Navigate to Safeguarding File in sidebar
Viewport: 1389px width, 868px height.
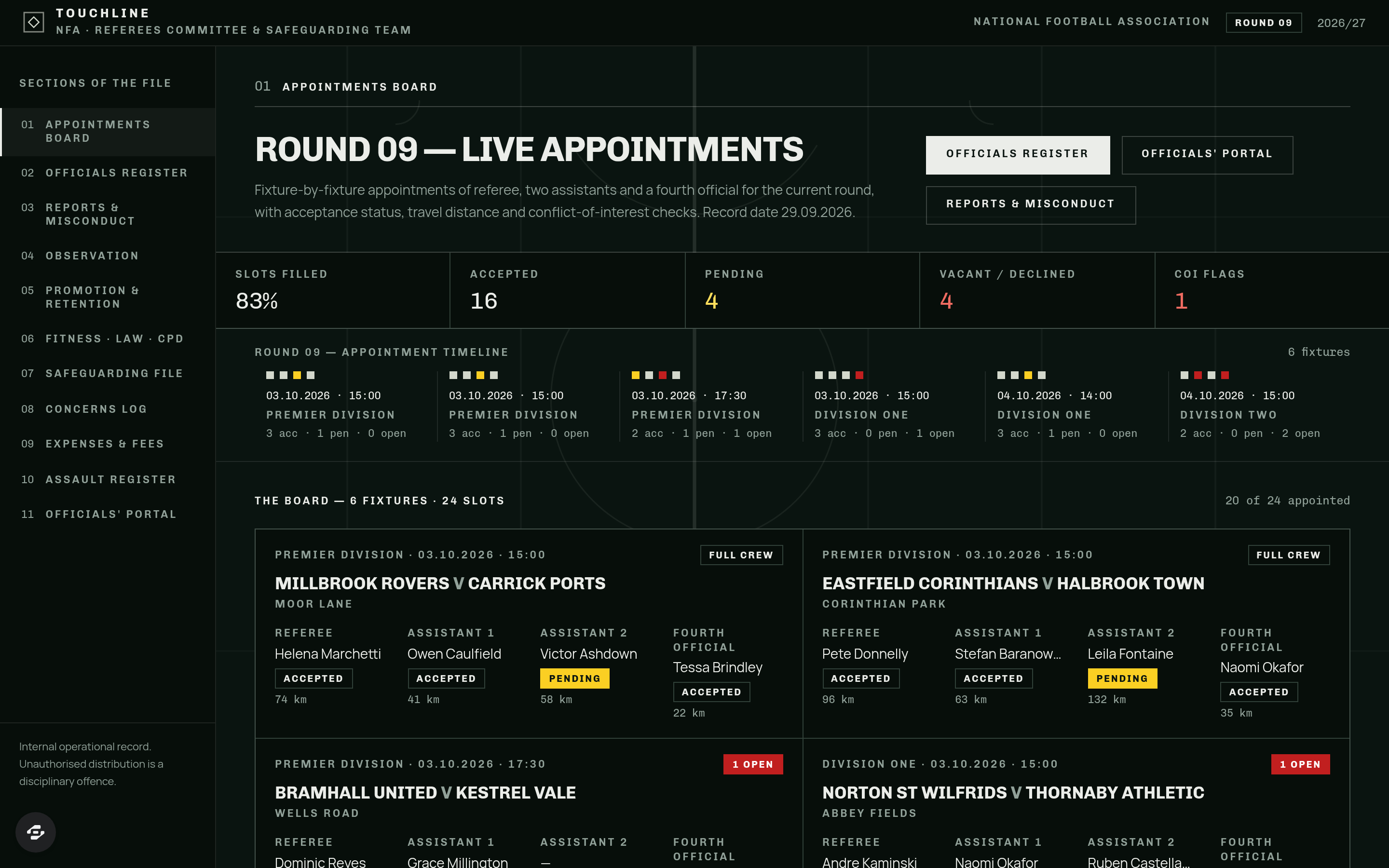click(108, 373)
